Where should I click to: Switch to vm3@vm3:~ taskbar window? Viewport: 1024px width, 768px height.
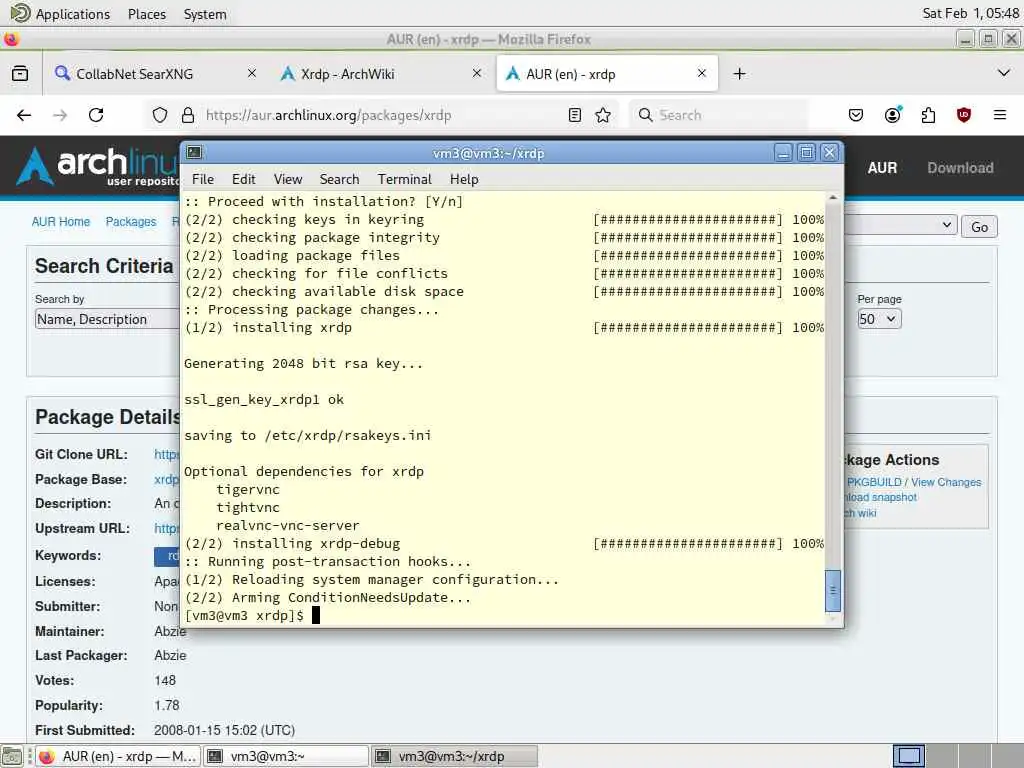click(285, 756)
